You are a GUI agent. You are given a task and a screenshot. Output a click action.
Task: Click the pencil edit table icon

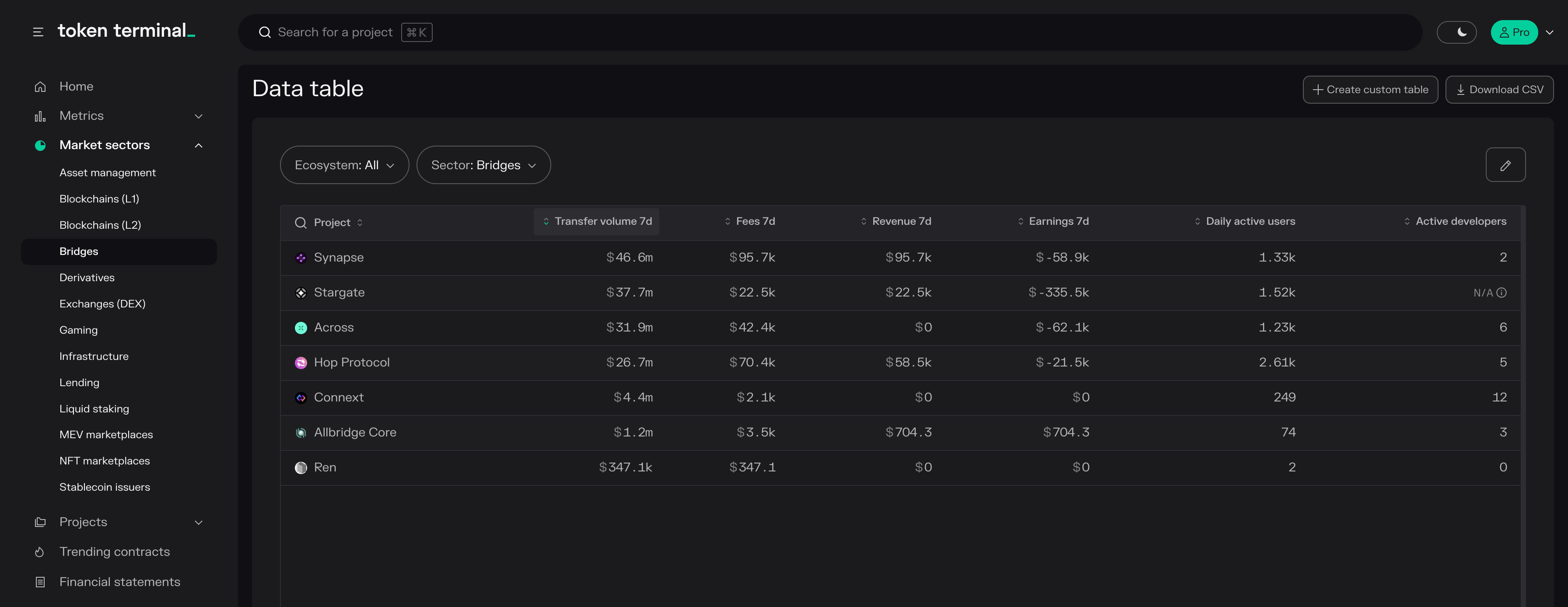pyautogui.click(x=1505, y=165)
